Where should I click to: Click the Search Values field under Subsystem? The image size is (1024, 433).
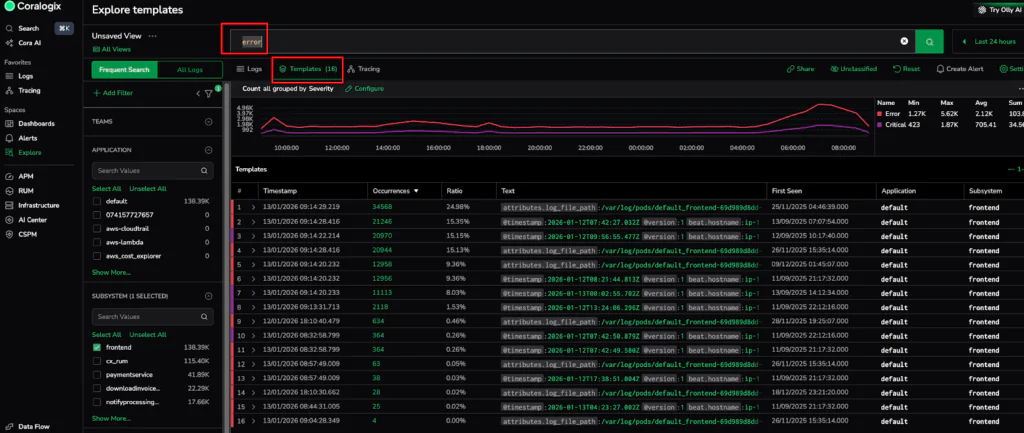(150, 316)
